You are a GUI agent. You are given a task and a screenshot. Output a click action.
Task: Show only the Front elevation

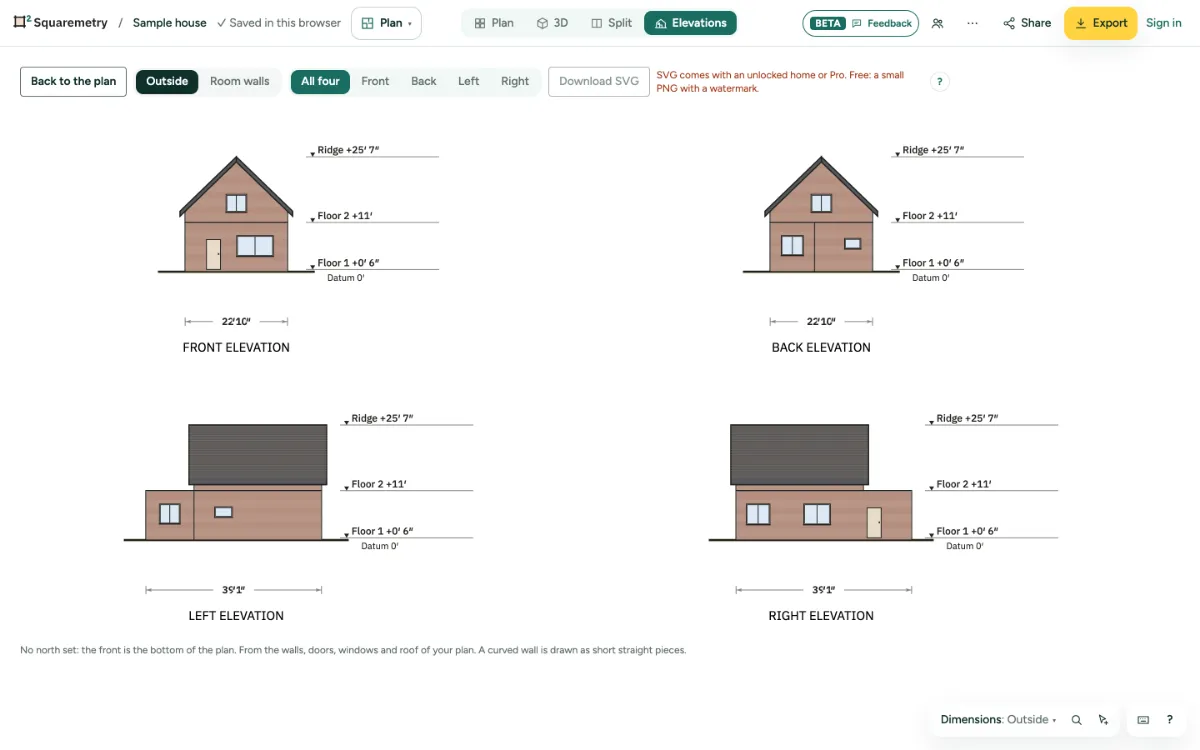click(375, 82)
